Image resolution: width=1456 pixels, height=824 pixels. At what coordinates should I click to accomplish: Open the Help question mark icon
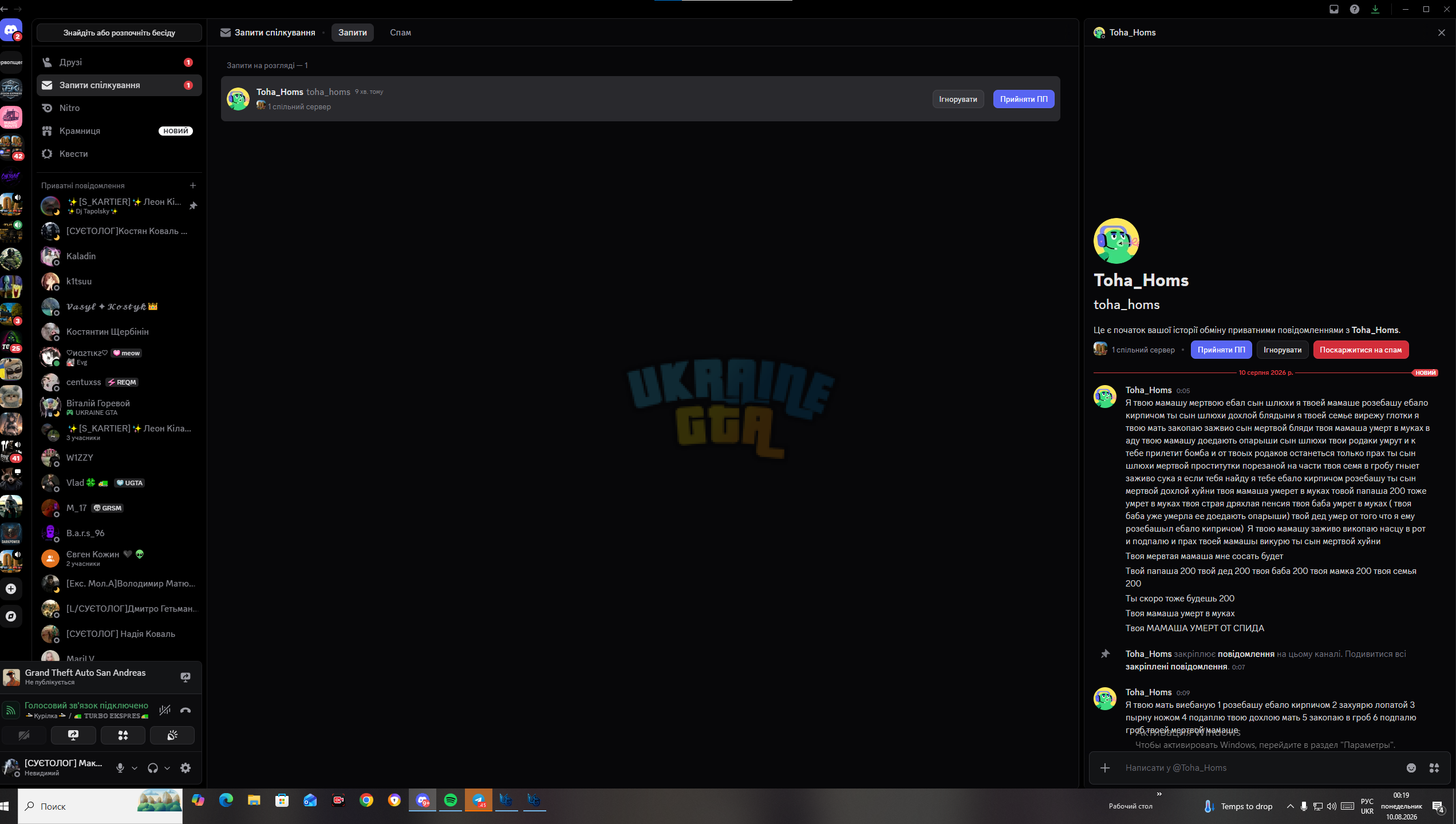pyautogui.click(x=1355, y=9)
